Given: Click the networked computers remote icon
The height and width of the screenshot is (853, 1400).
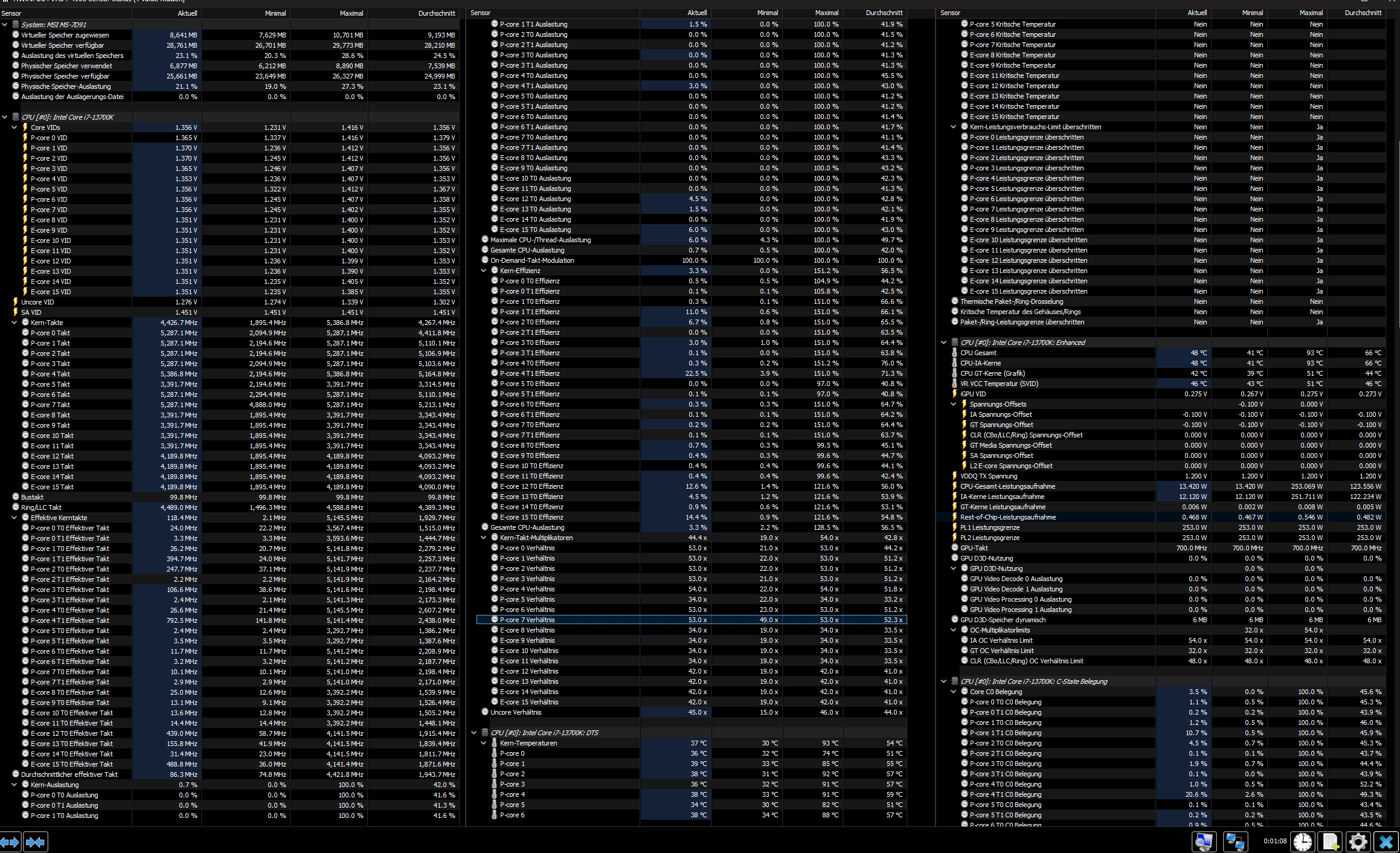Looking at the screenshot, I should (x=1235, y=842).
